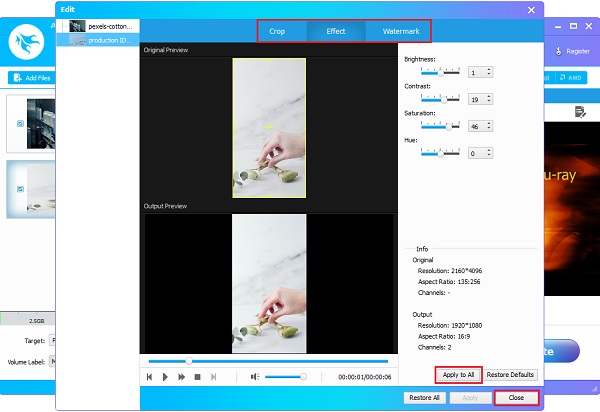Increase Hue value with up arrow
Viewport: 600px width, 412px height.
point(489,151)
